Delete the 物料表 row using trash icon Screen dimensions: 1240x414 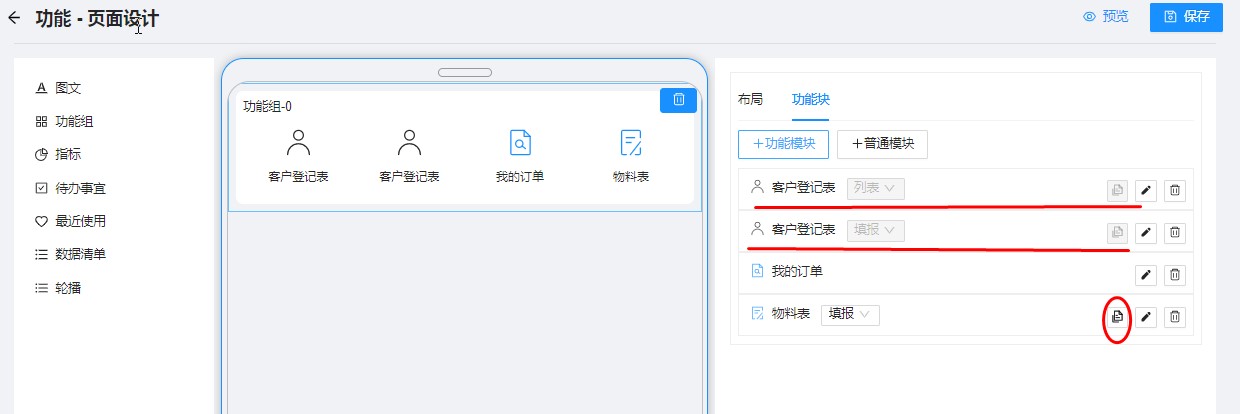pyautogui.click(x=1175, y=317)
